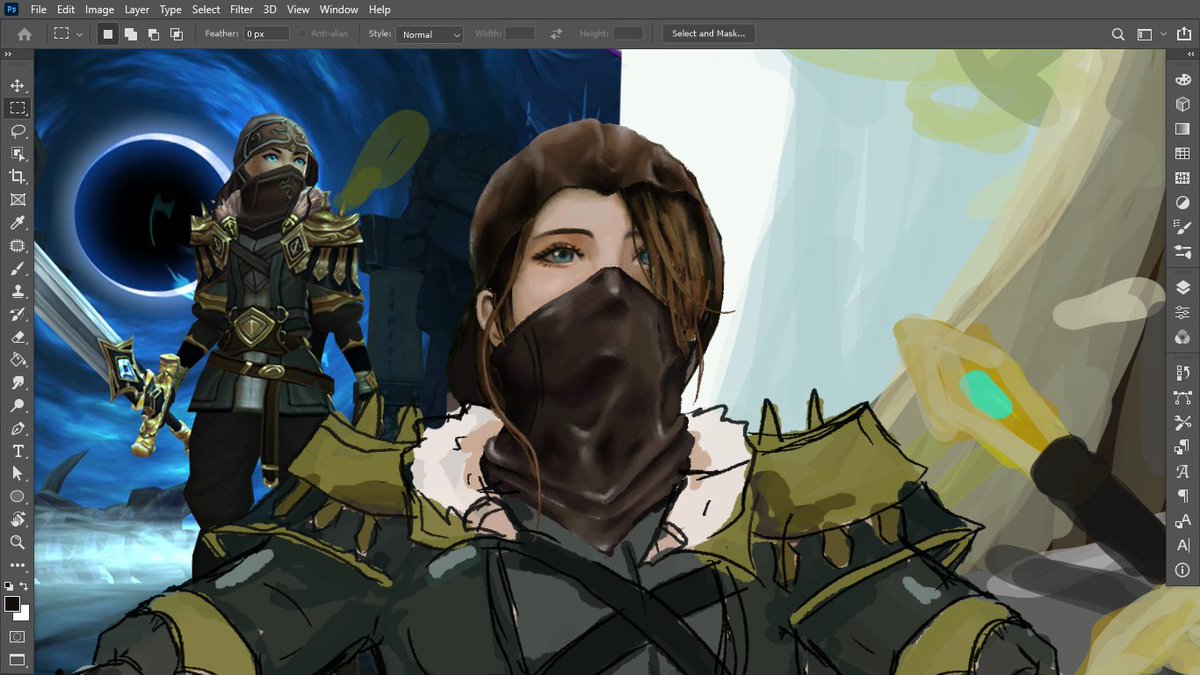Image resolution: width=1200 pixels, height=675 pixels.
Task: Click the Search magnifier in options bar
Action: pos(1119,34)
